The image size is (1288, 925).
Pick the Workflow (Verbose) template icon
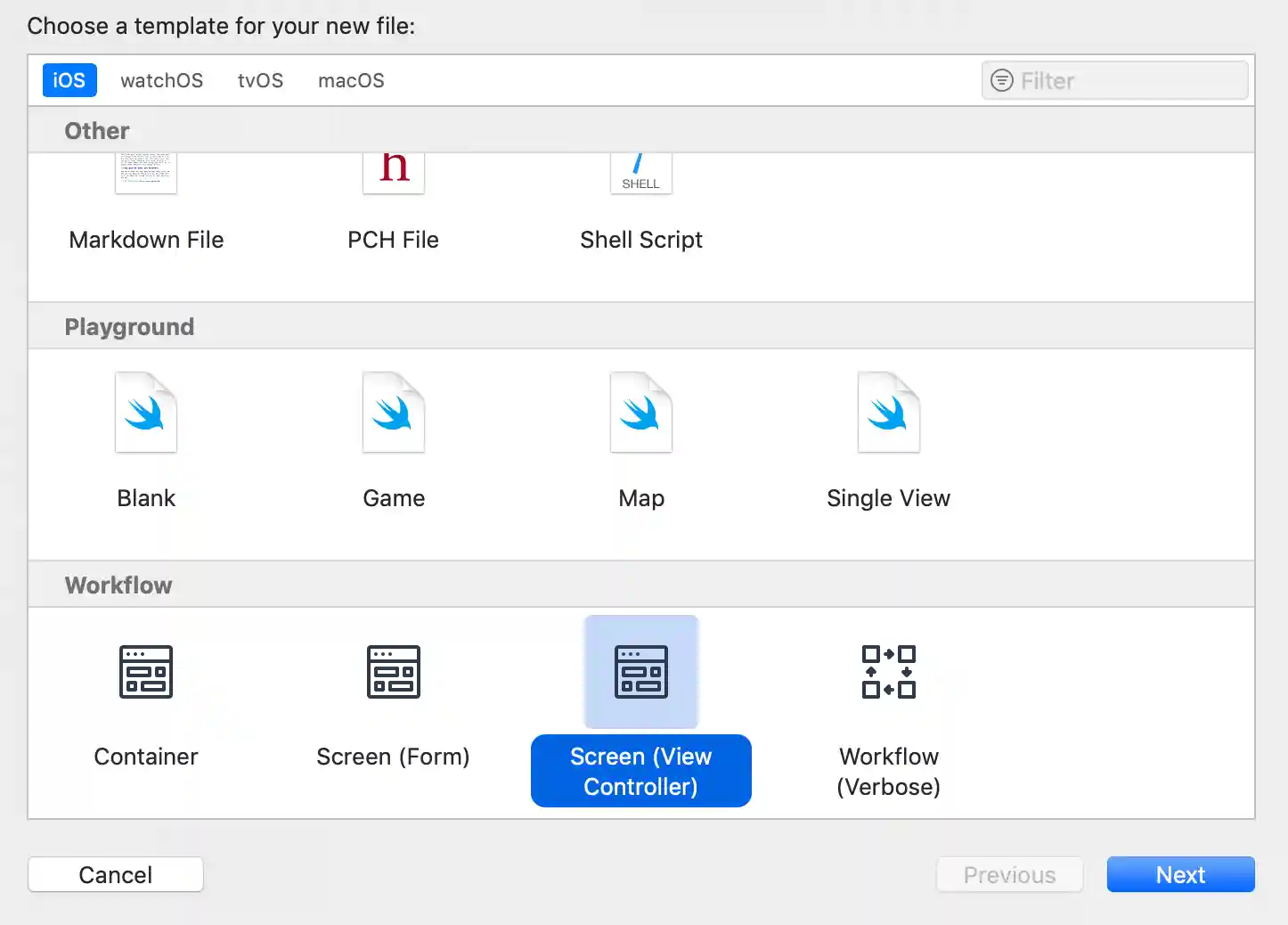point(888,672)
